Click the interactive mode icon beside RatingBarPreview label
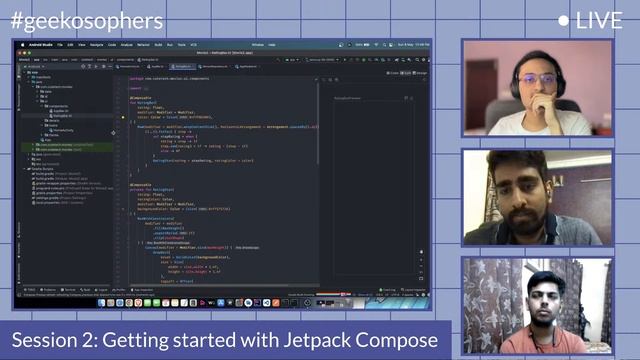Viewport: 640px width, 360px height. [406, 98]
